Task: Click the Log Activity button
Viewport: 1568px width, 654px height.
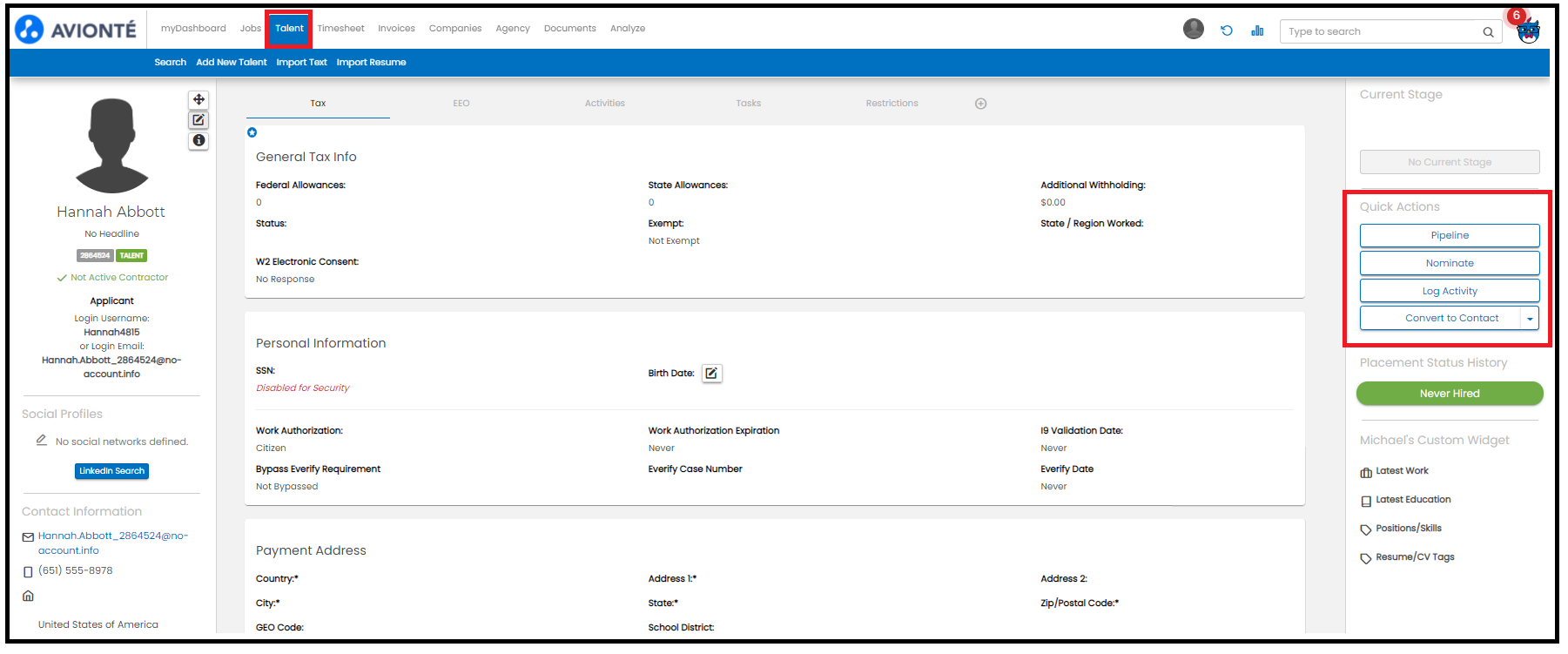Action: (1450, 292)
